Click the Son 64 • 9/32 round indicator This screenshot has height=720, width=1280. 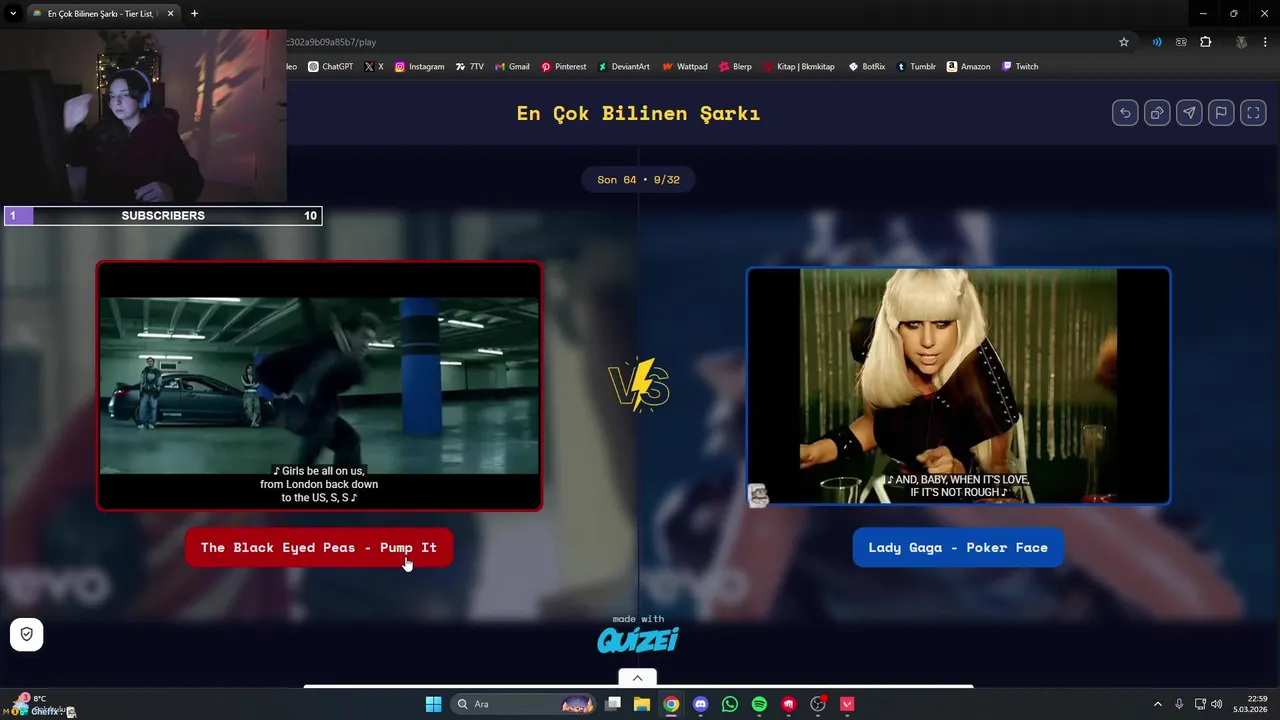click(638, 180)
